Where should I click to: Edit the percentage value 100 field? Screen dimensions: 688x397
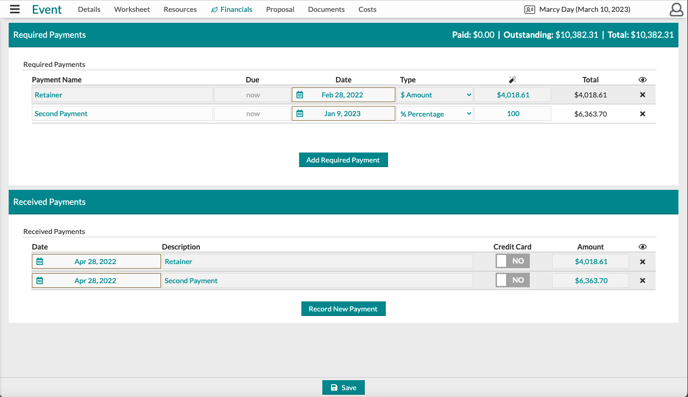click(x=512, y=114)
